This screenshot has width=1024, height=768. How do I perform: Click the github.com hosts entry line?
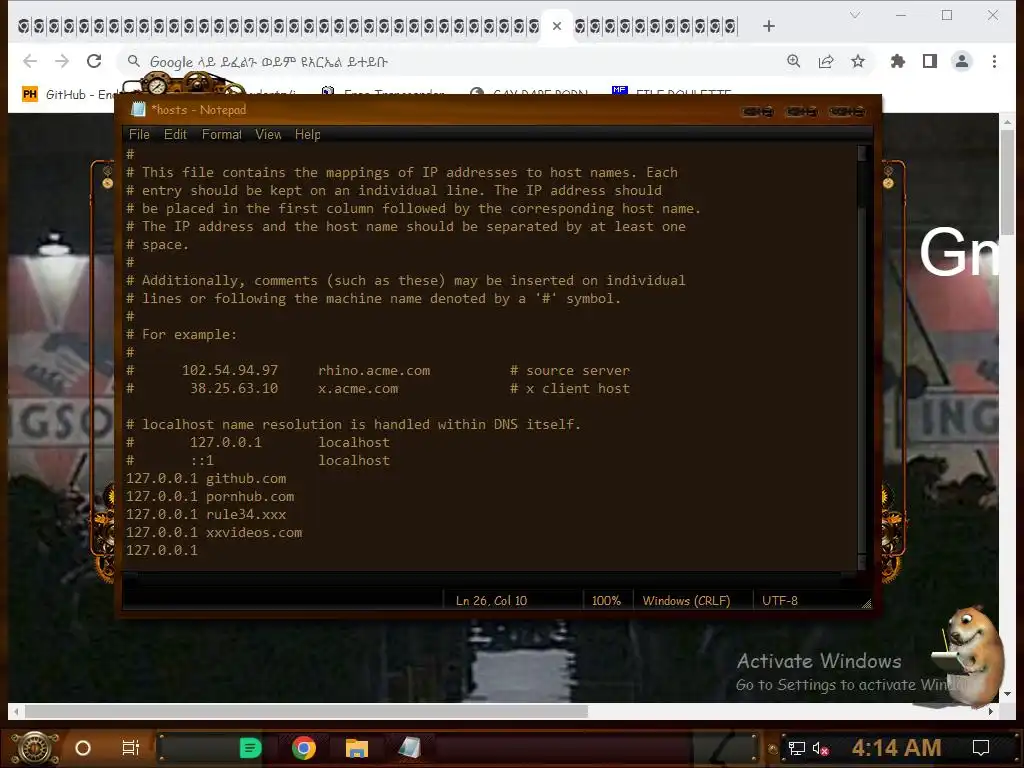[x=206, y=478]
